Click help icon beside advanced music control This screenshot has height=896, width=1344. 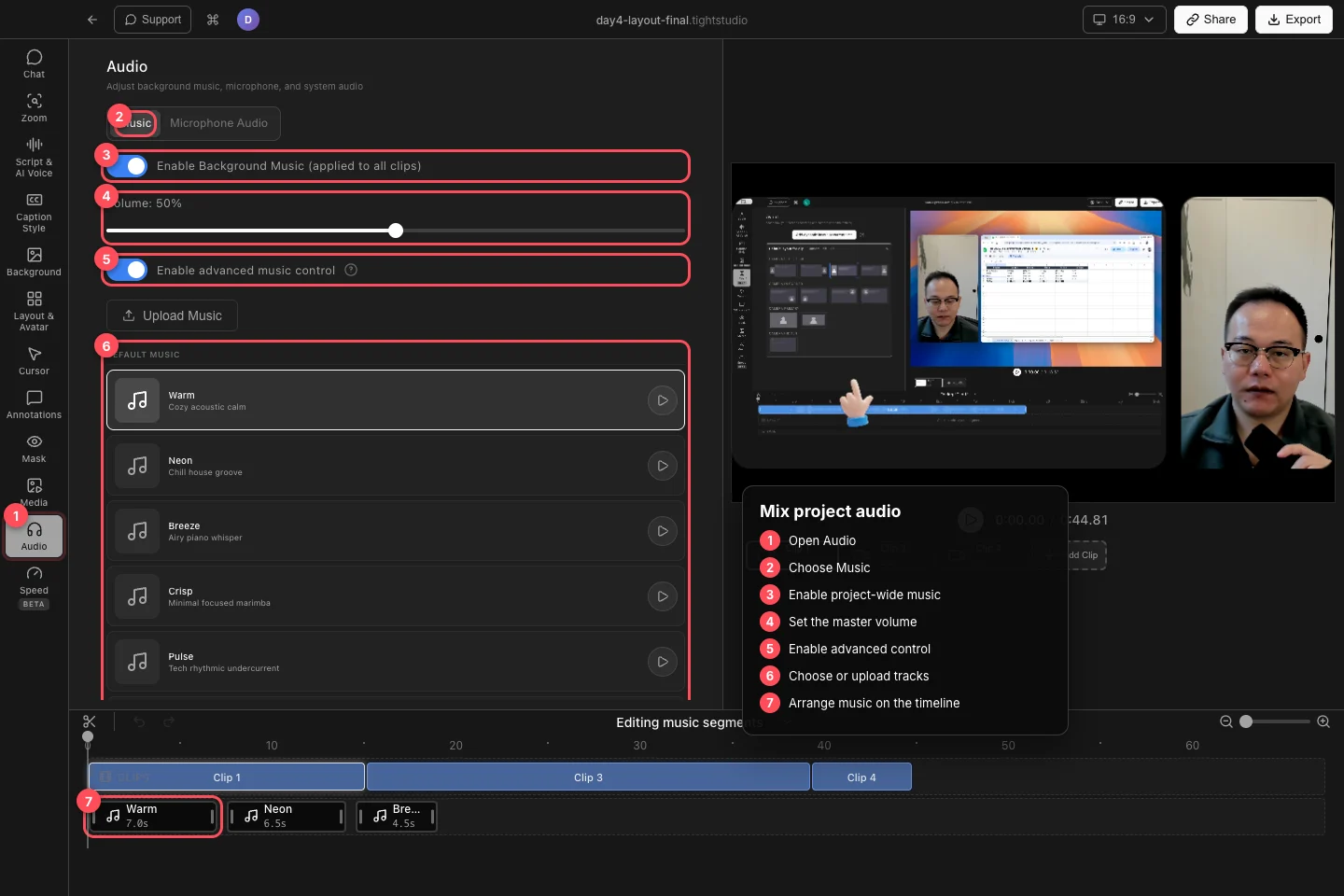351,270
